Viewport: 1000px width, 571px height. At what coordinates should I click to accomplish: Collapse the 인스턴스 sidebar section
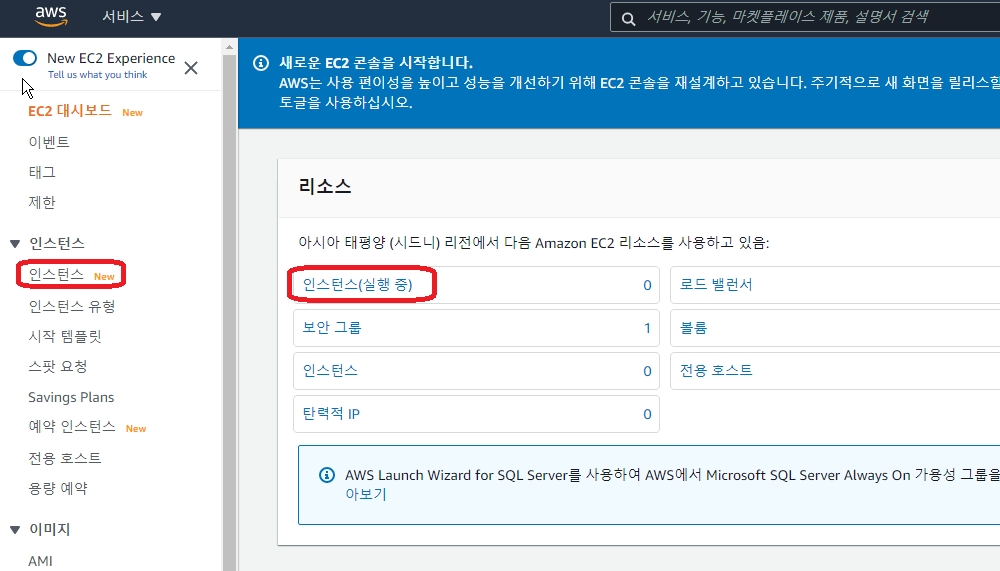point(15,243)
